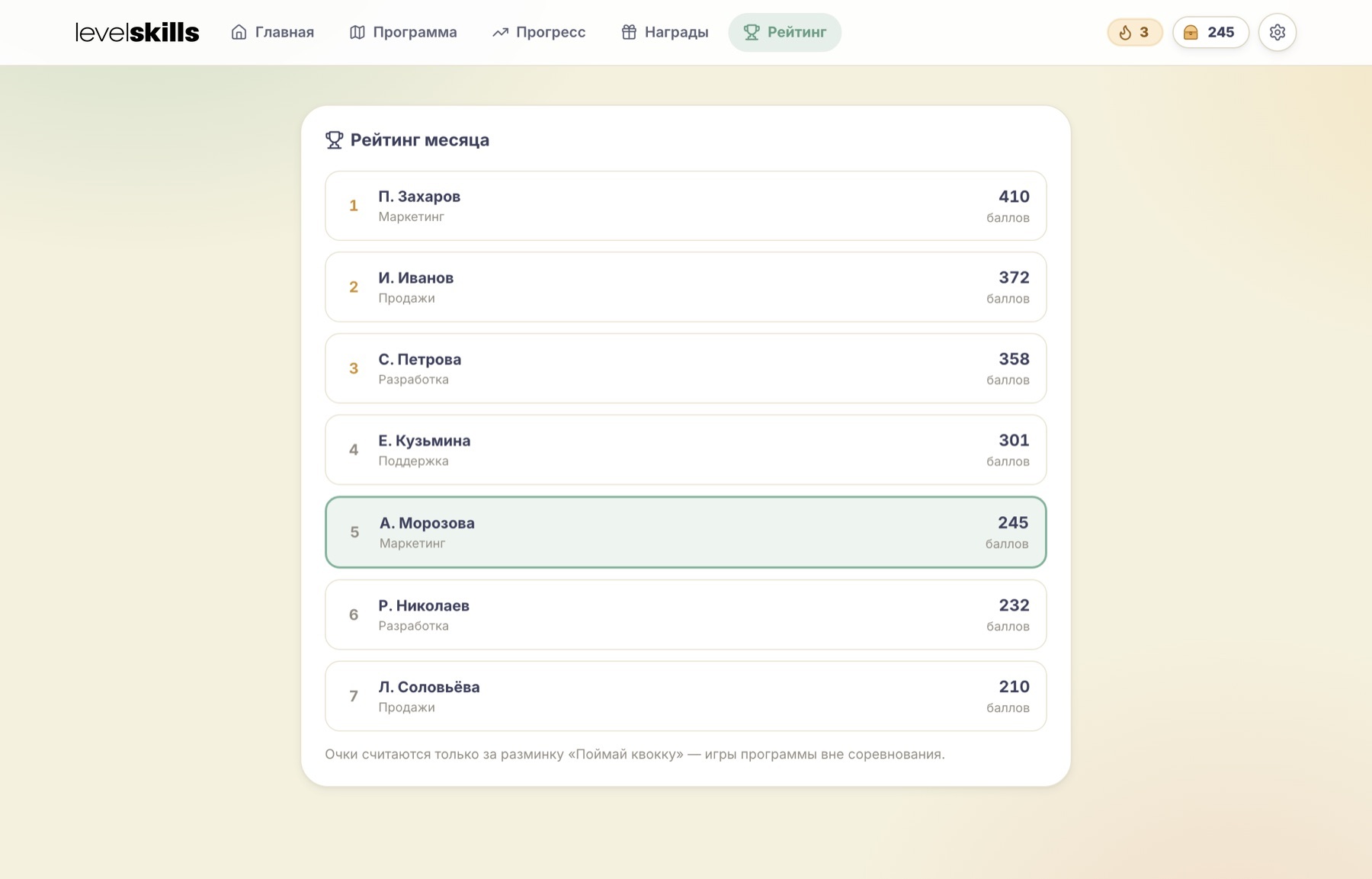Click the flame streak badge showing 3
The image size is (1372, 879).
1134,32
